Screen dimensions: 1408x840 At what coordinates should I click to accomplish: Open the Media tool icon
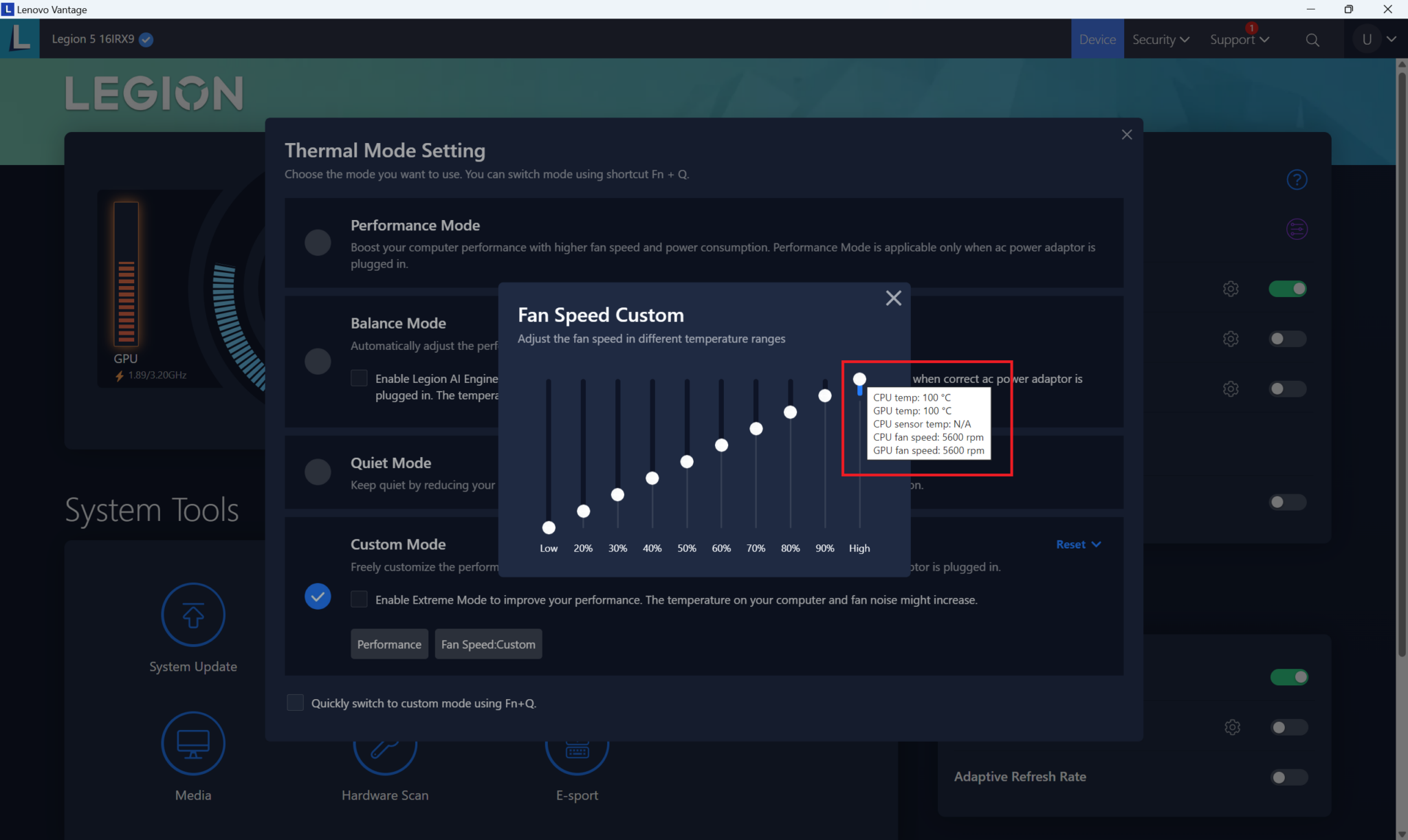[193, 743]
